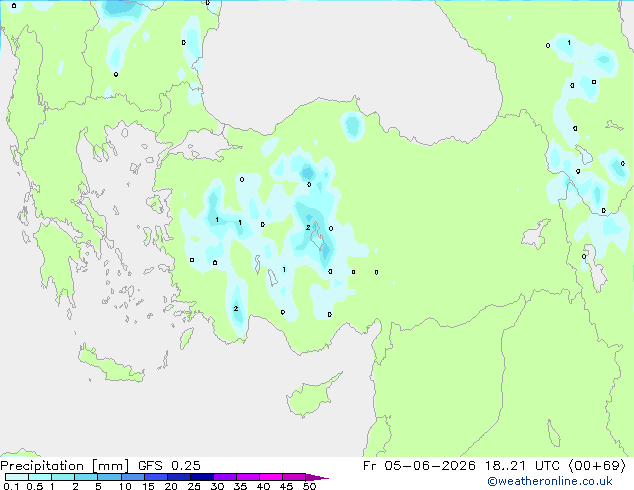The height and width of the screenshot is (490, 634).
Task: Click the 1–2 mm legend swatch
Action: click(63, 477)
